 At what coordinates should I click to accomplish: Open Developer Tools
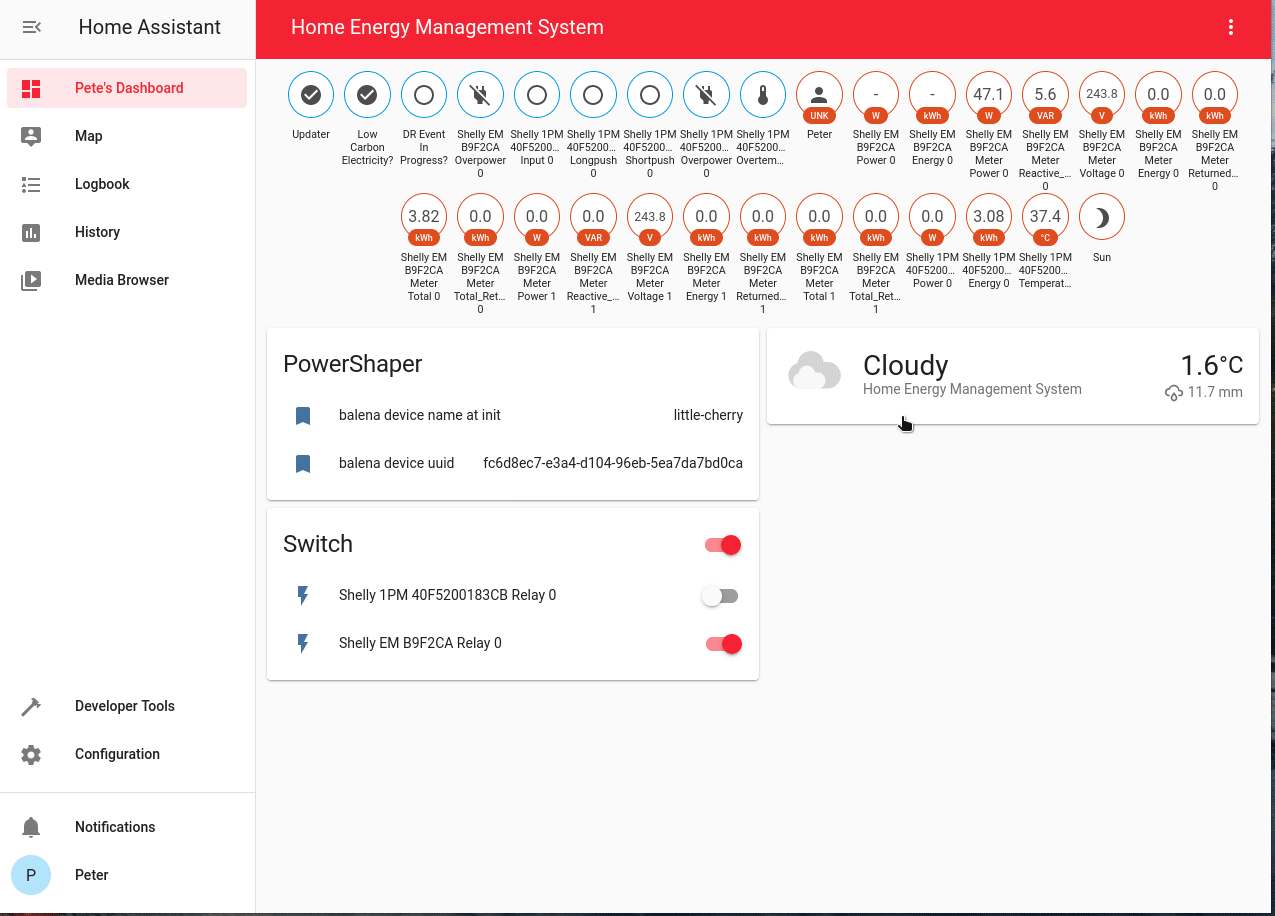click(127, 706)
